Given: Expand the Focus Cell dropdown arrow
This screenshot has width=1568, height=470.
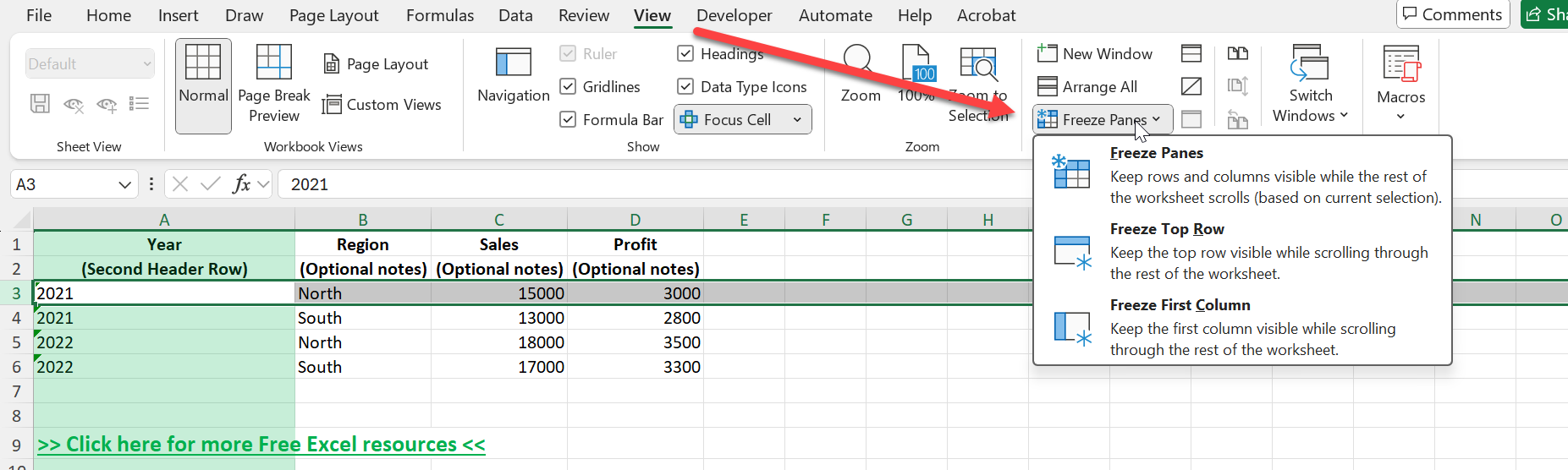Looking at the screenshot, I should pyautogui.click(x=797, y=120).
